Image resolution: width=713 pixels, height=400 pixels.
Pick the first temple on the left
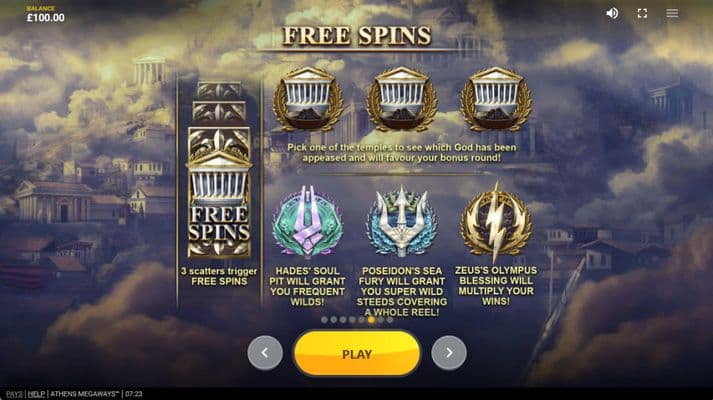click(307, 100)
